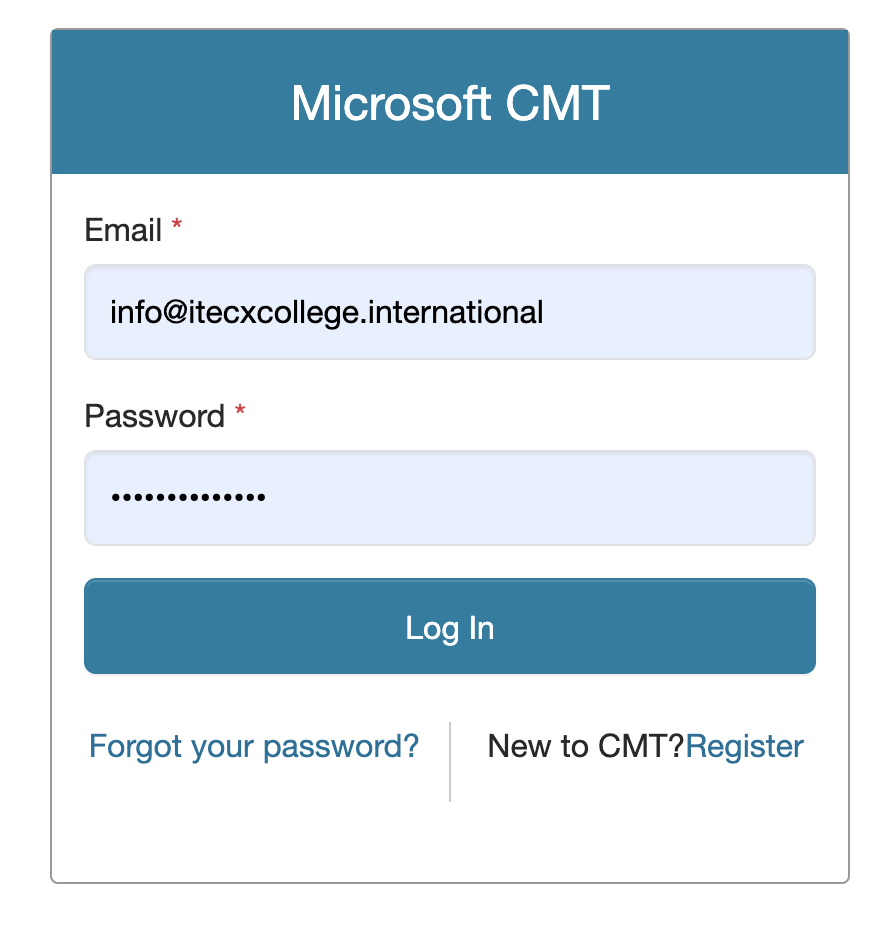Click the Microsoft CMT header title
Screen dimensions: 884x932
click(x=450, y=103)
